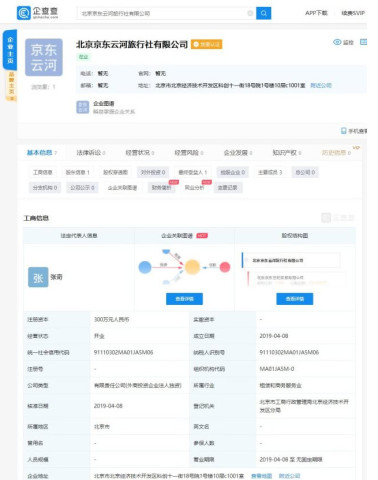
Task: Jump to 股权穿透图 sub-section
Action: [115, 172]
